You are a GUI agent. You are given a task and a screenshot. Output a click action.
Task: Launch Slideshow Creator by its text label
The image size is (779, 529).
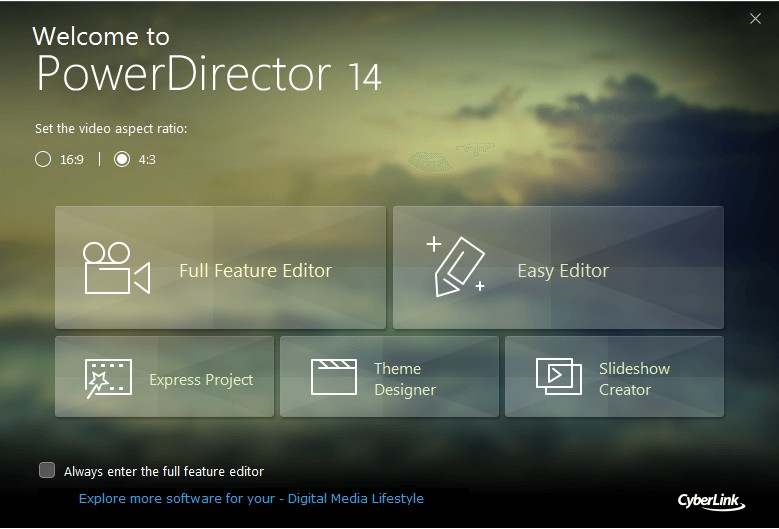coord(634,379)
